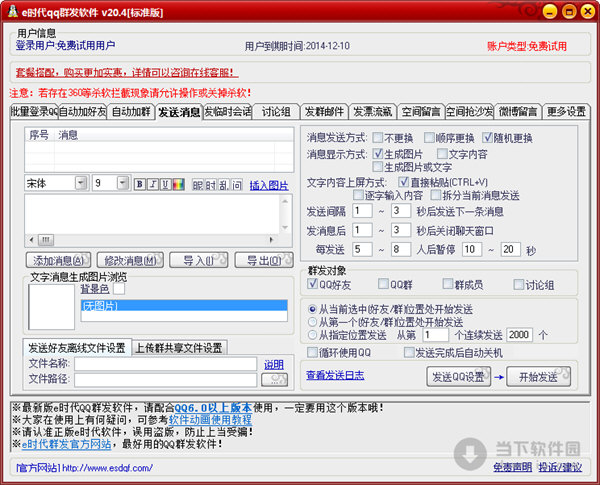Screen dimensions: 600x485
Task: Open the 空间留言 tab
Action: pos(421,112)
